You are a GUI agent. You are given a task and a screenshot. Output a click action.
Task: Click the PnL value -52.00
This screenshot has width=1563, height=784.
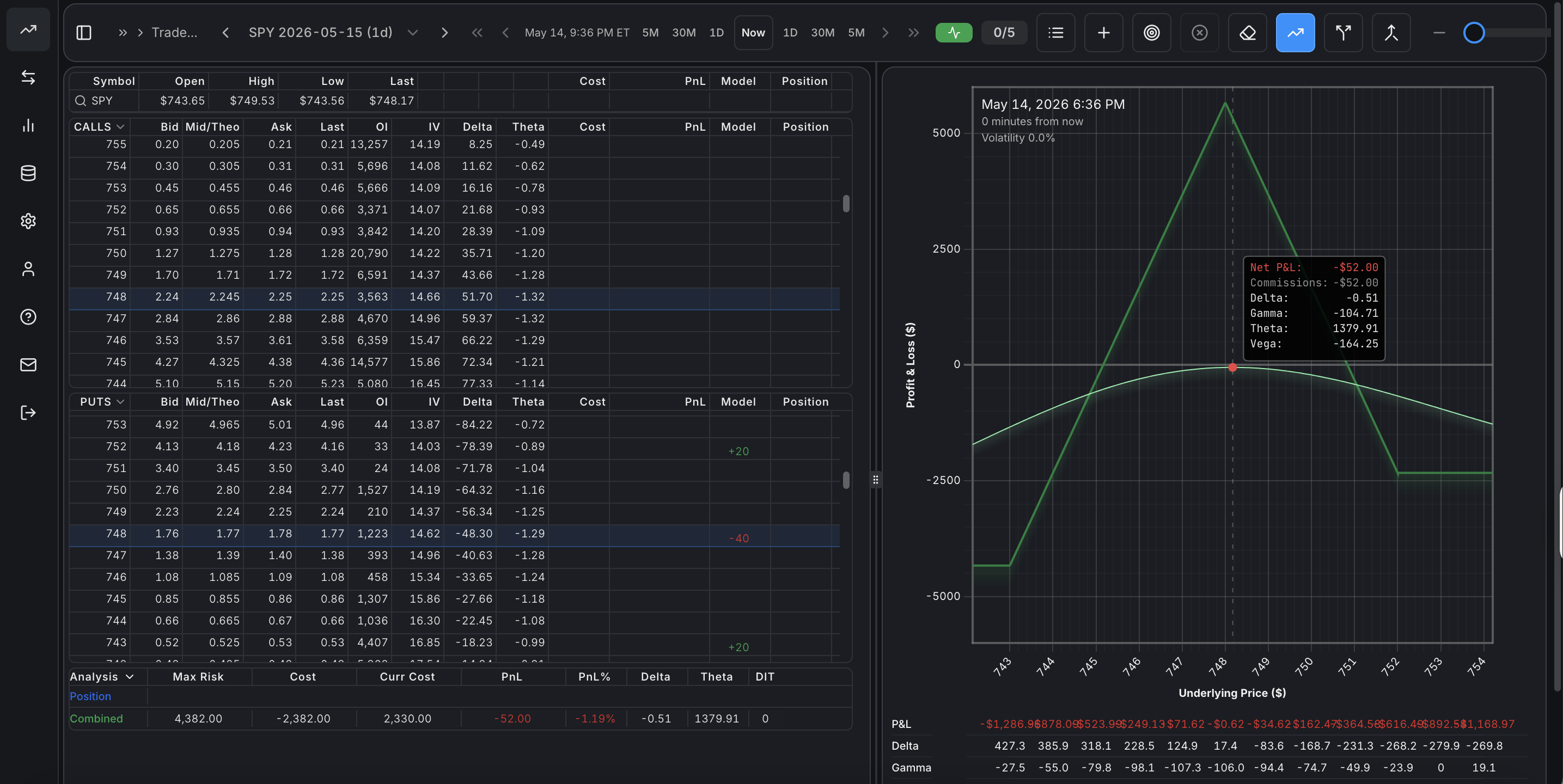point(512,719)
